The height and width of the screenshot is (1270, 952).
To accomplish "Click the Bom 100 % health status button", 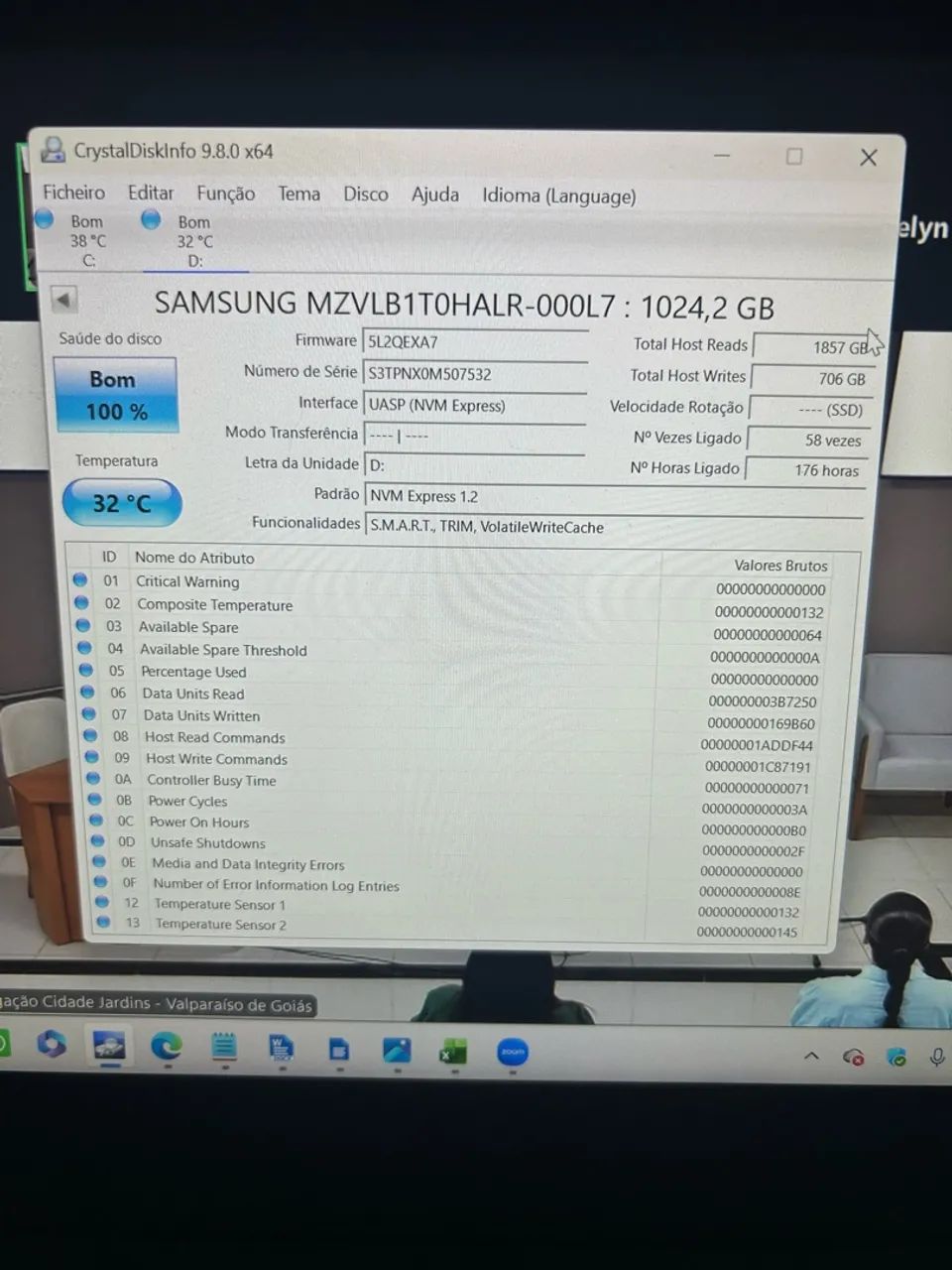I will (115, 395).
